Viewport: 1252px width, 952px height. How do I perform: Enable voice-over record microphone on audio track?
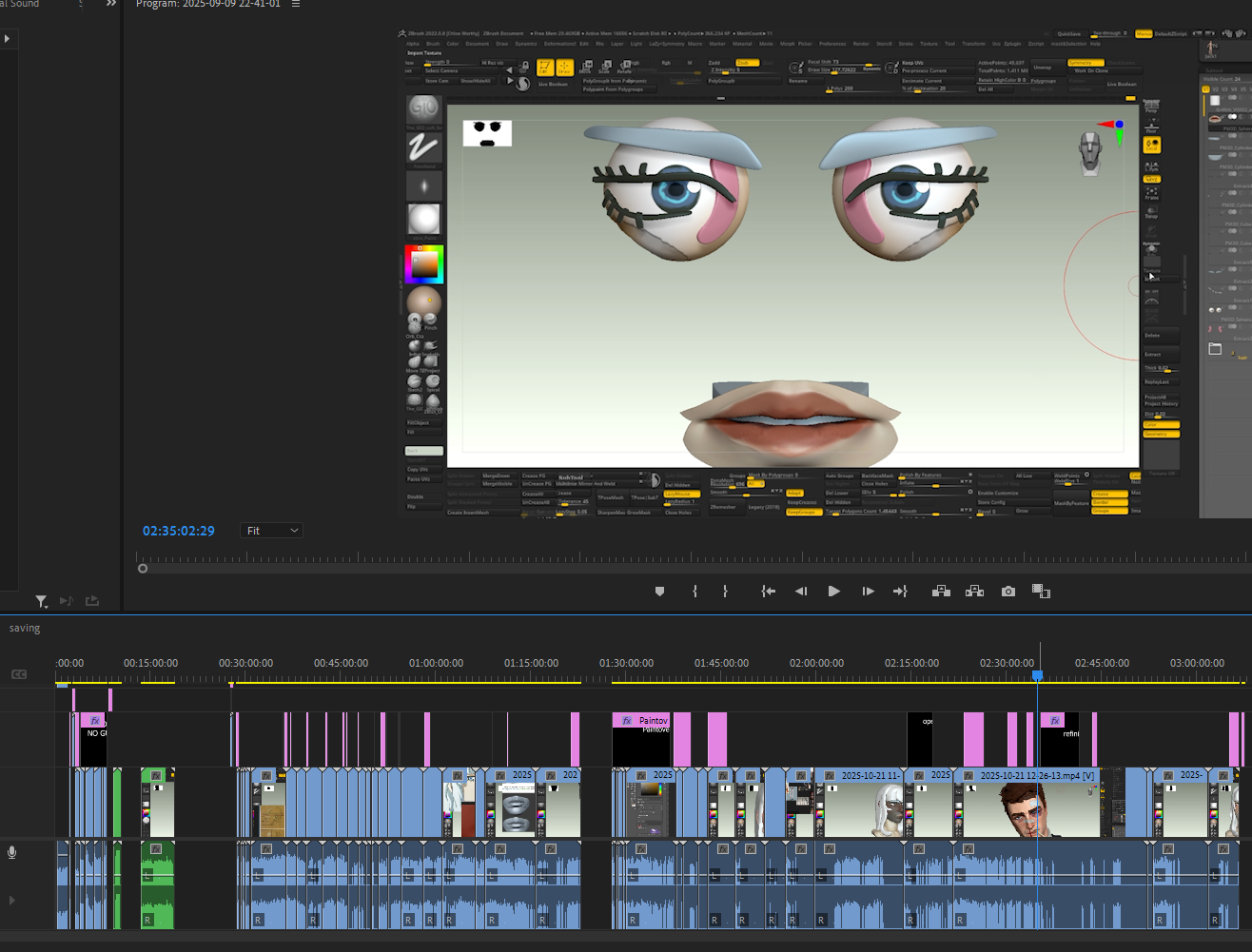pos(12,852)
